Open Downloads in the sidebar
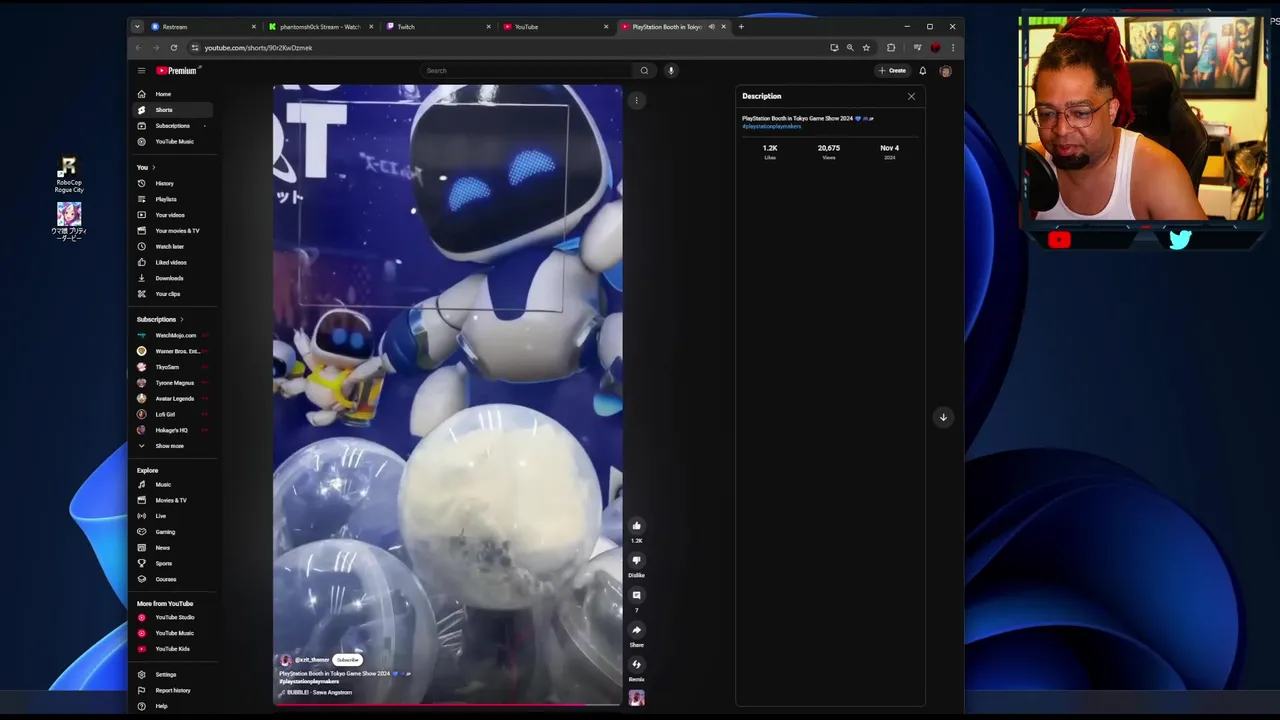 pos(171,278)
